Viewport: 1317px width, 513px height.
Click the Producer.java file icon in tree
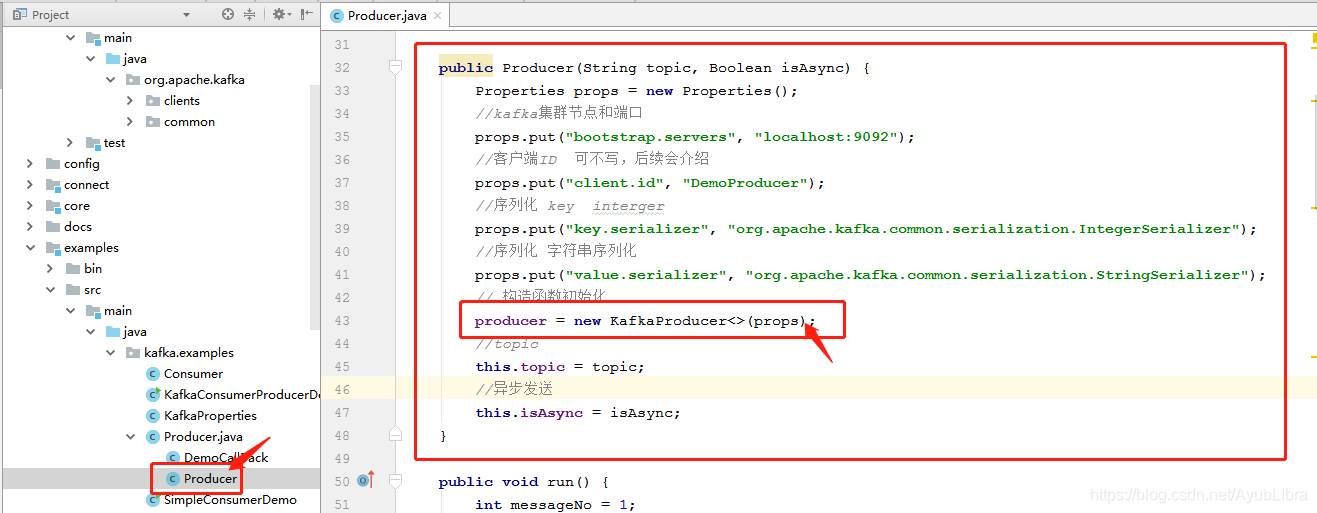pyautogui.click(x=153, y=437)
